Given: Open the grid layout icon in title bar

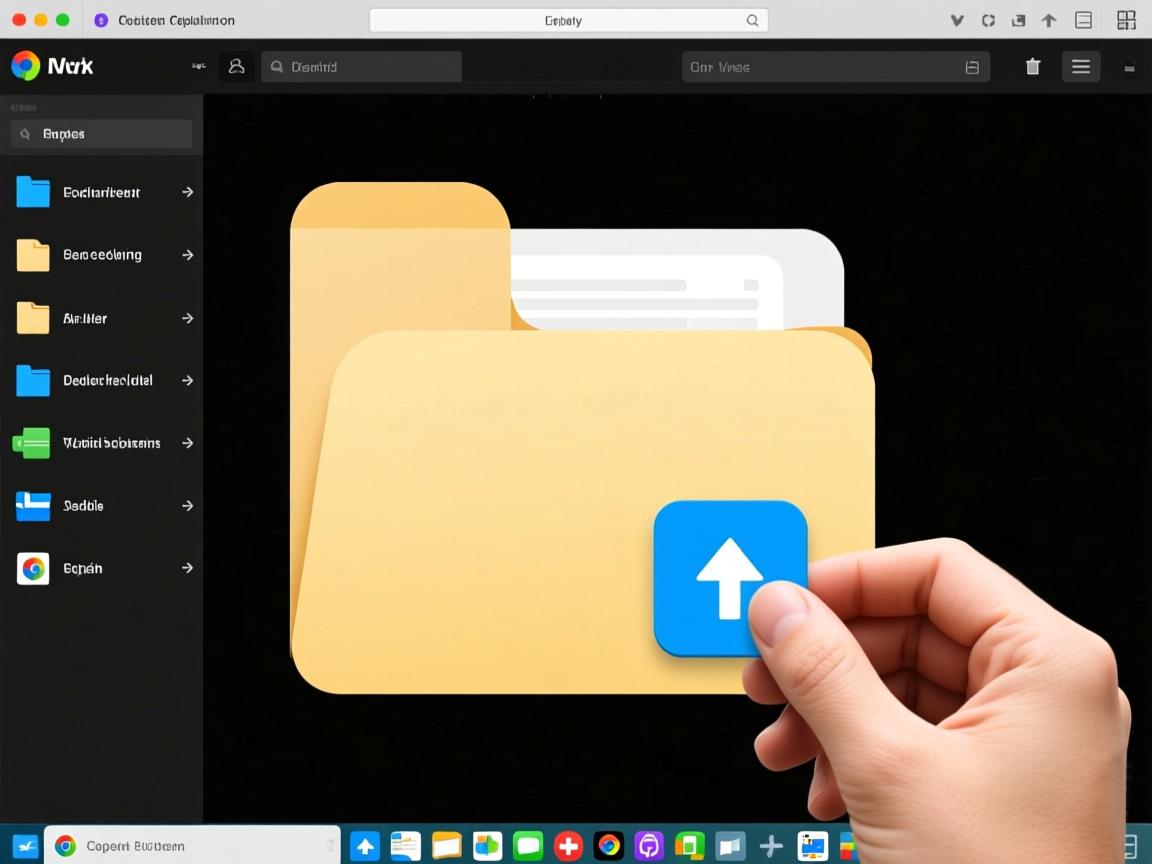Looking at the screenshot, I should [1126, 20].
